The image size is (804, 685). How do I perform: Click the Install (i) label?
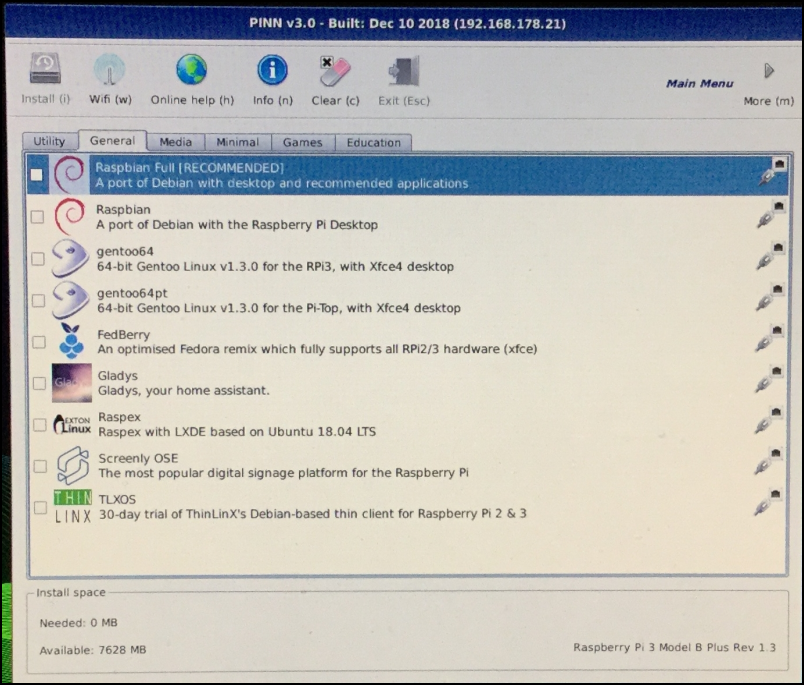pos(46,98)
